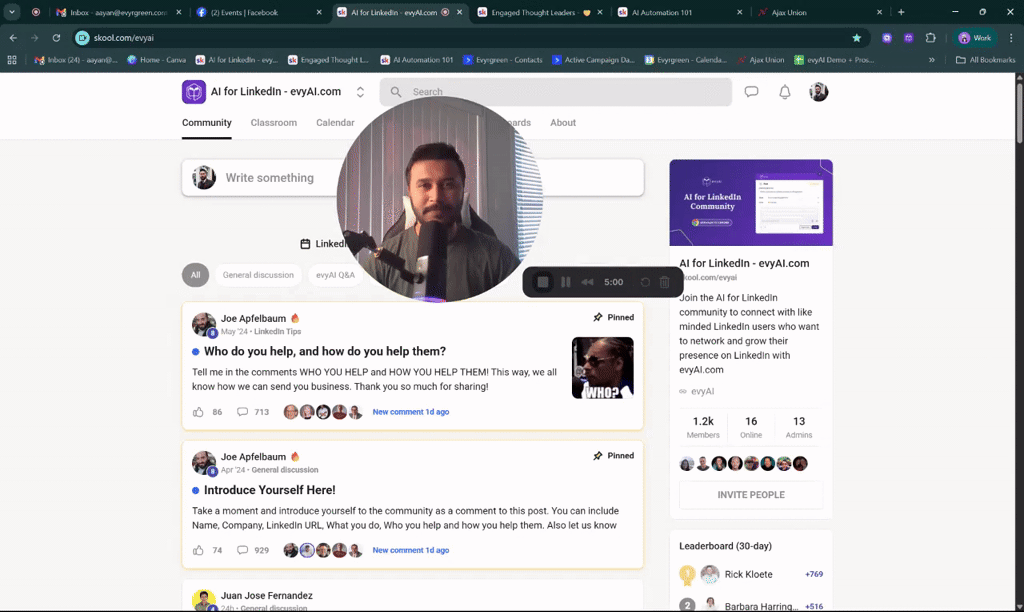This screenshot has width=1024, height=612.
Task: Open the profile avatar menu in header
Action: tap(818, 91)
